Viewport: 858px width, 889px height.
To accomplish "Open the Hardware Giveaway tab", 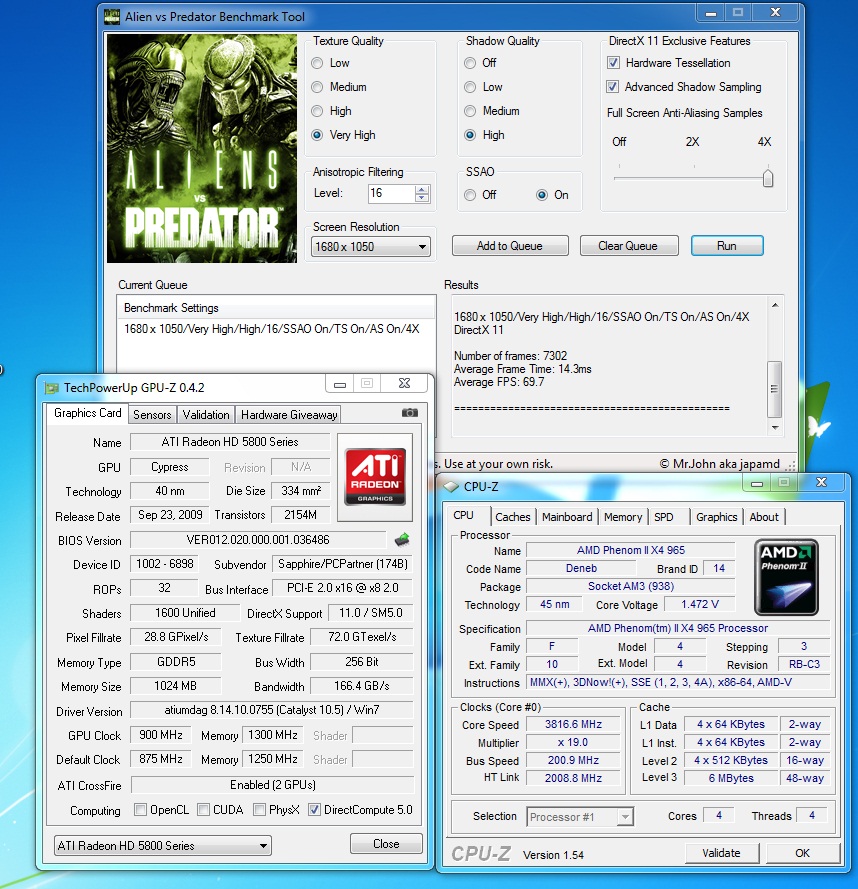I will point(289,415).
